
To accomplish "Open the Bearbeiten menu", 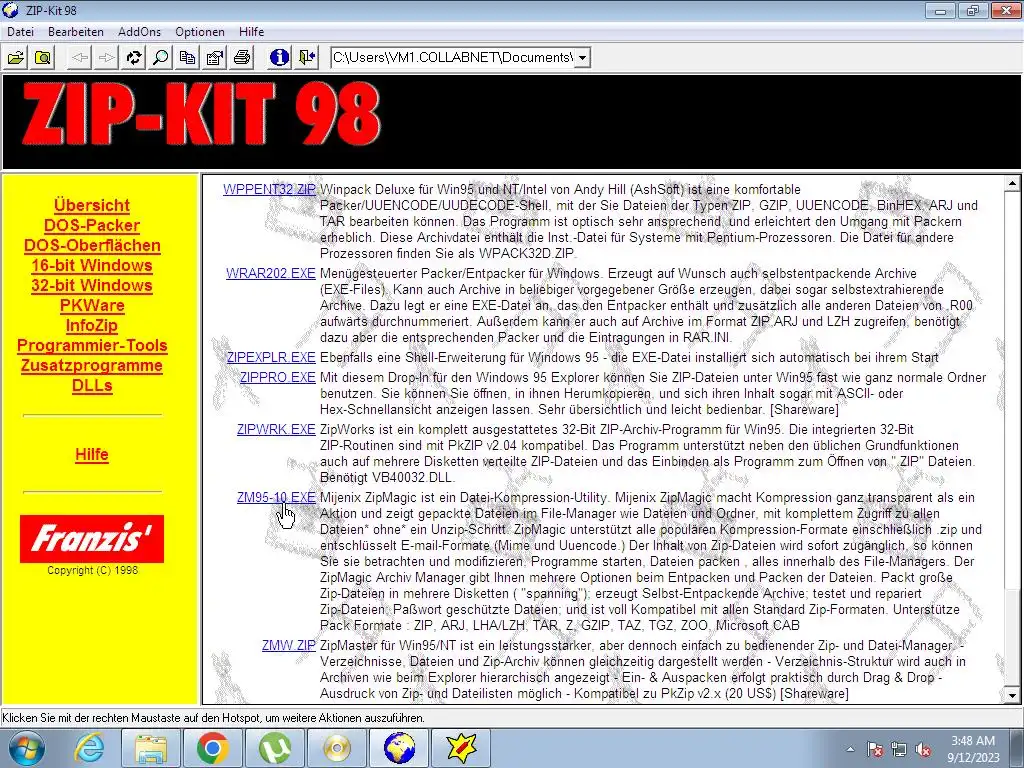I will pos(76,31).
